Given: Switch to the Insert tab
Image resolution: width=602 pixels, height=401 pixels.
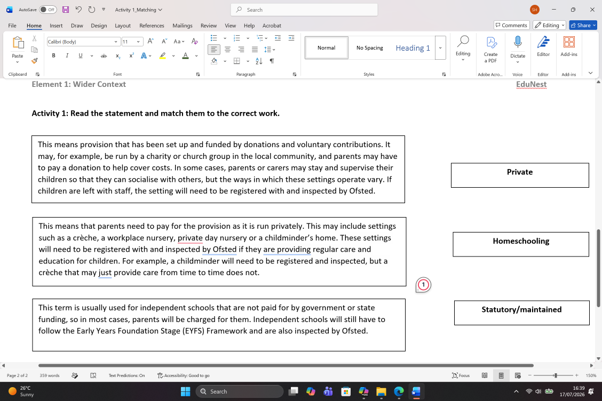Looking at the screenshot, I should pos(56,26).
